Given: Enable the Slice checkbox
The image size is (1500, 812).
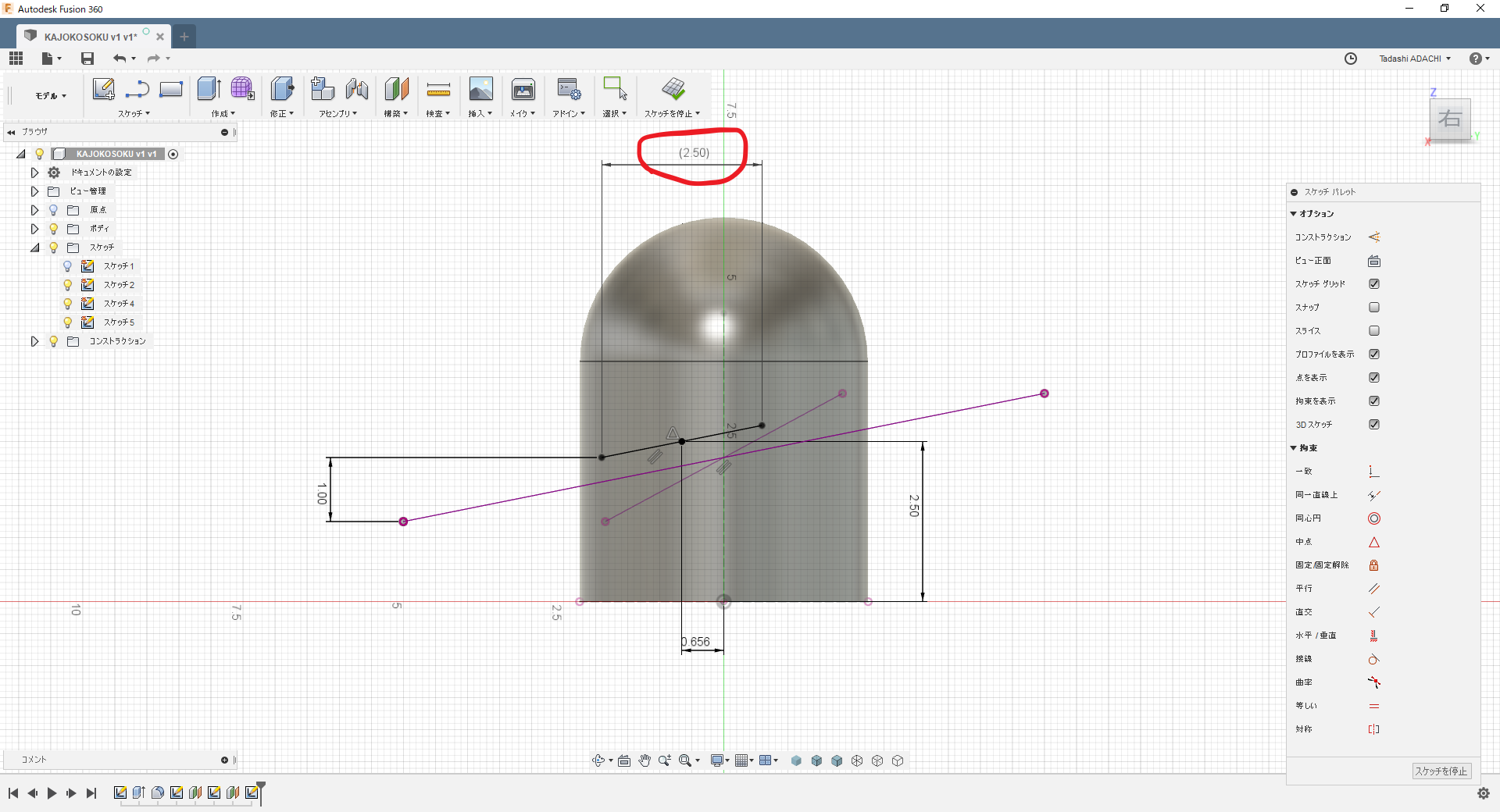Looking at the screenshot, I should click(x=1374, y=331).
